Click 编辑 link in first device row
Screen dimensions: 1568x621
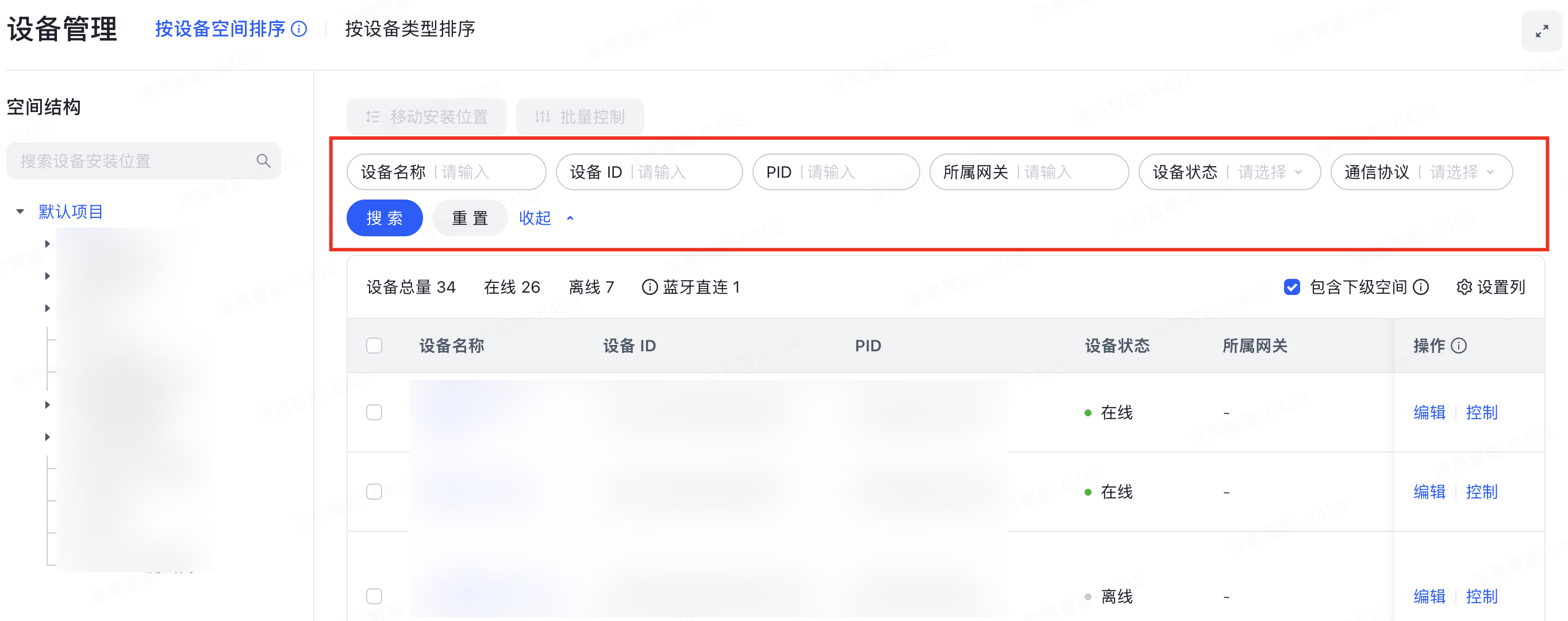point(1428,412)
